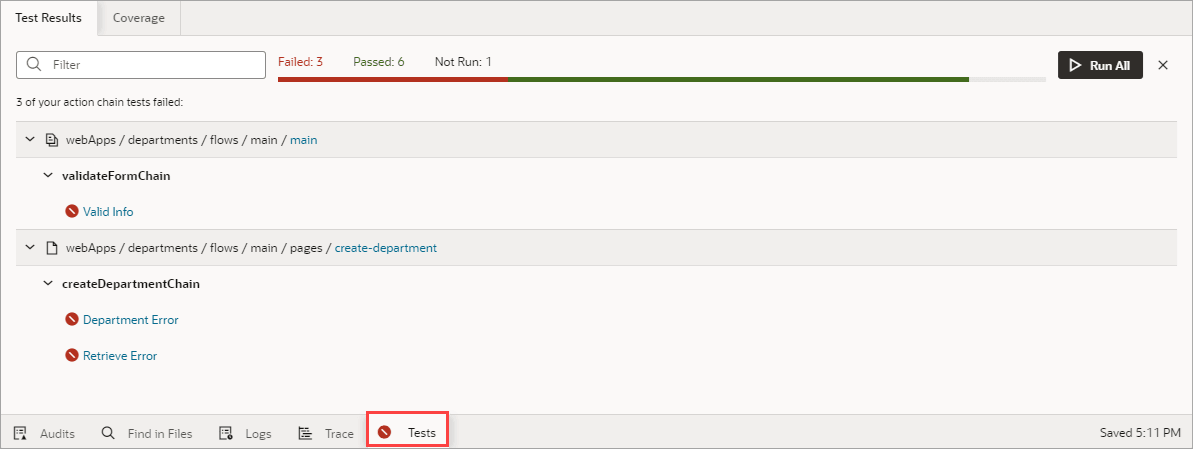Click the red failed Tests icon
1193x449 pixels.
385,432
